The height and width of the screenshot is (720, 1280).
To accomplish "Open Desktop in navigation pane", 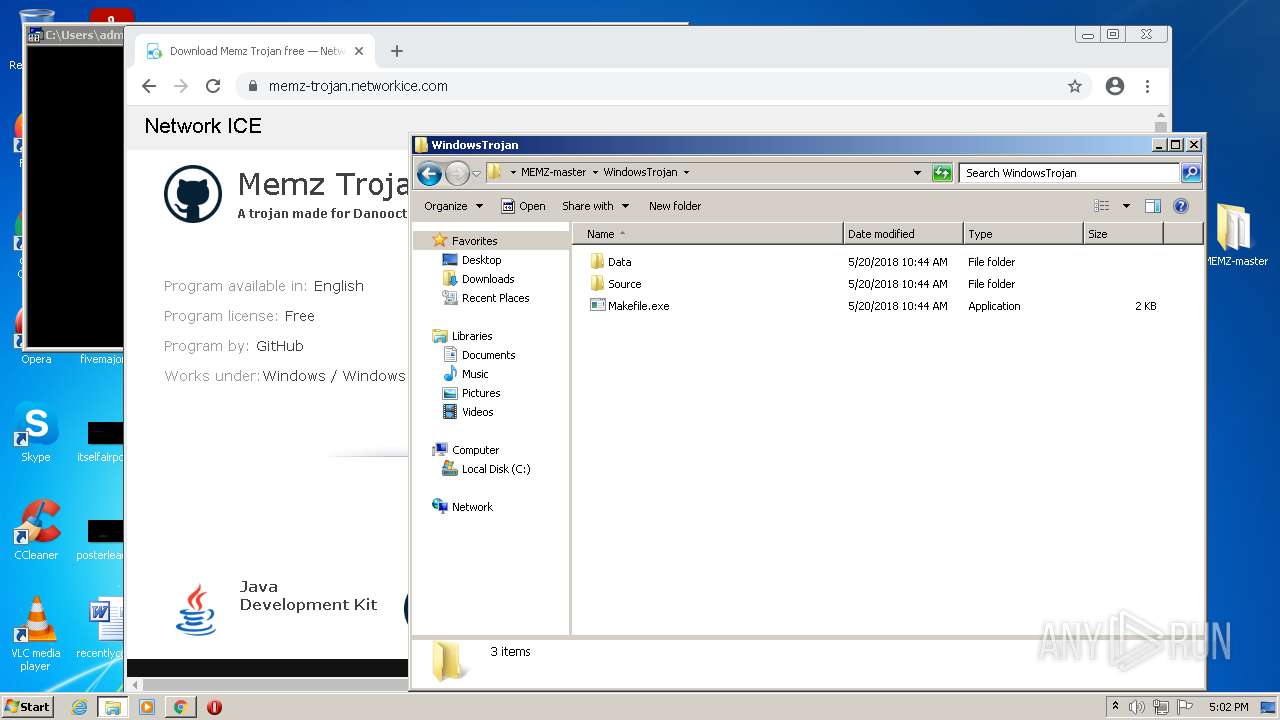I will pyautogui.click(x=481, y=260).
